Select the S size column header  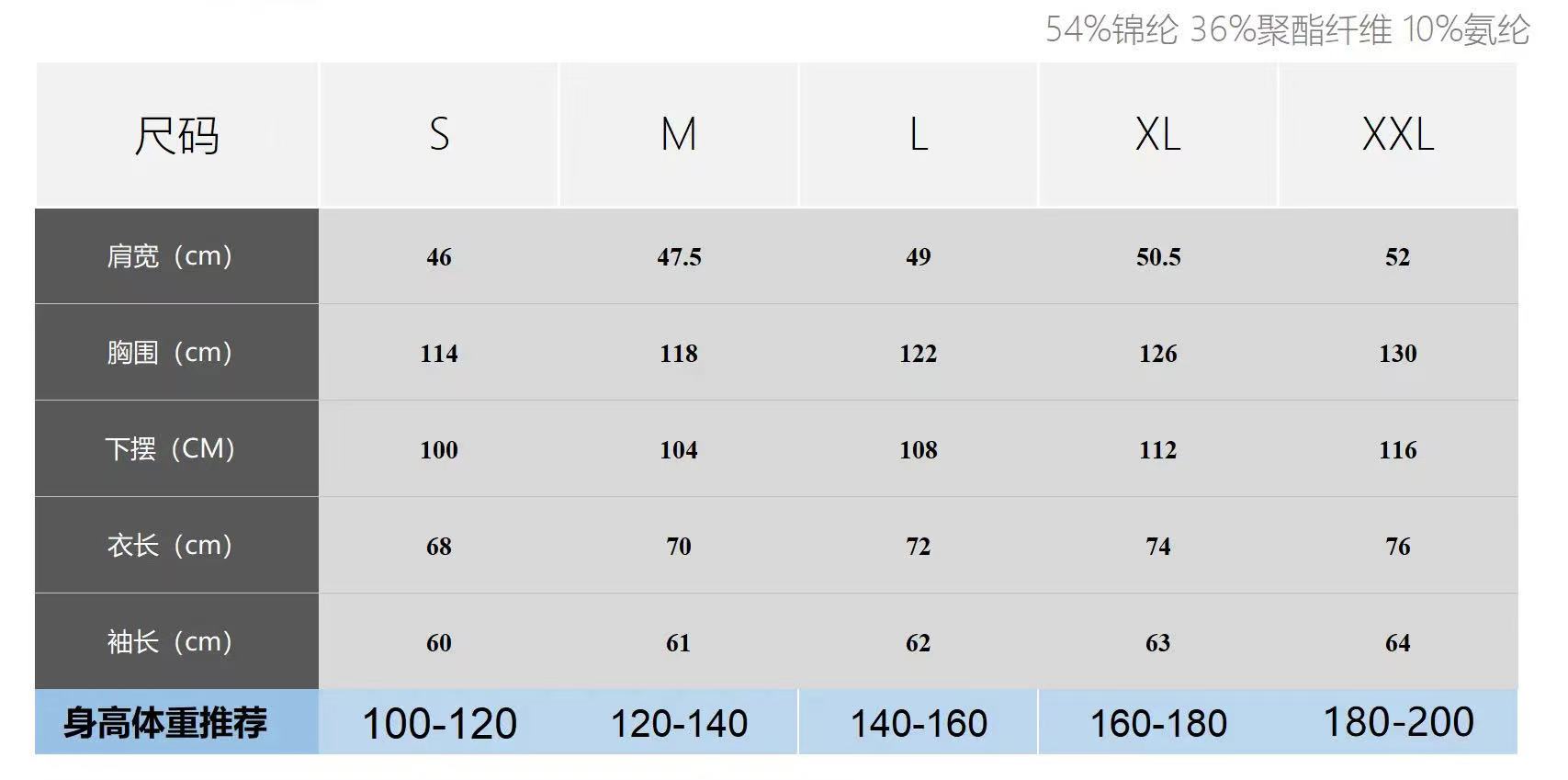pyautogui.click(x=439, y=135)
